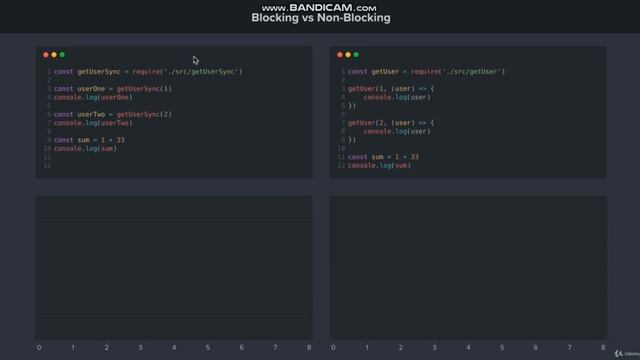Screen dimensions: 640x360
Task: Click the yellow dot of the right code window
Action: pyautogui.click(x=348, y=55)
